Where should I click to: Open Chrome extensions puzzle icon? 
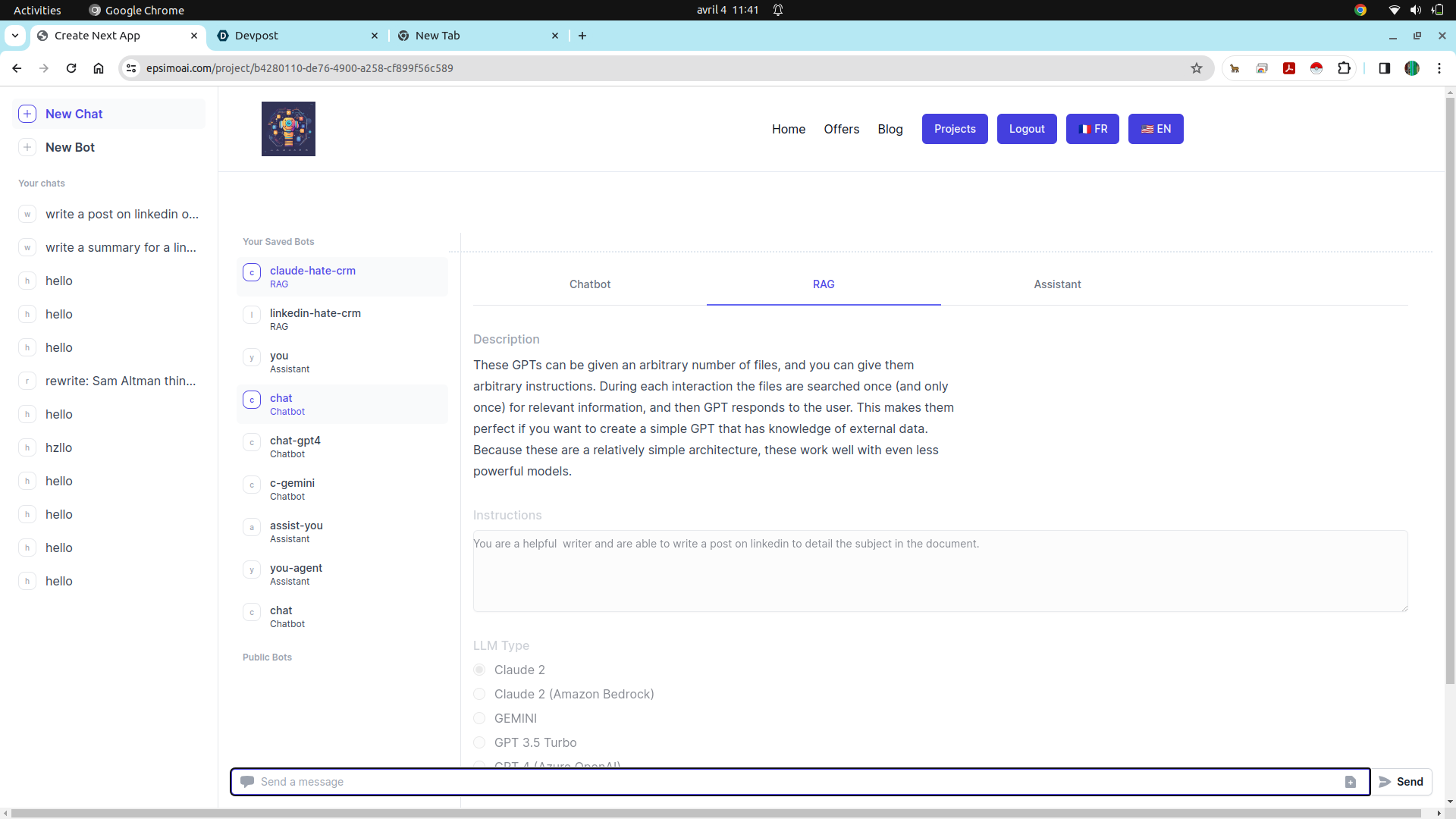click(x=1344, y=68)
